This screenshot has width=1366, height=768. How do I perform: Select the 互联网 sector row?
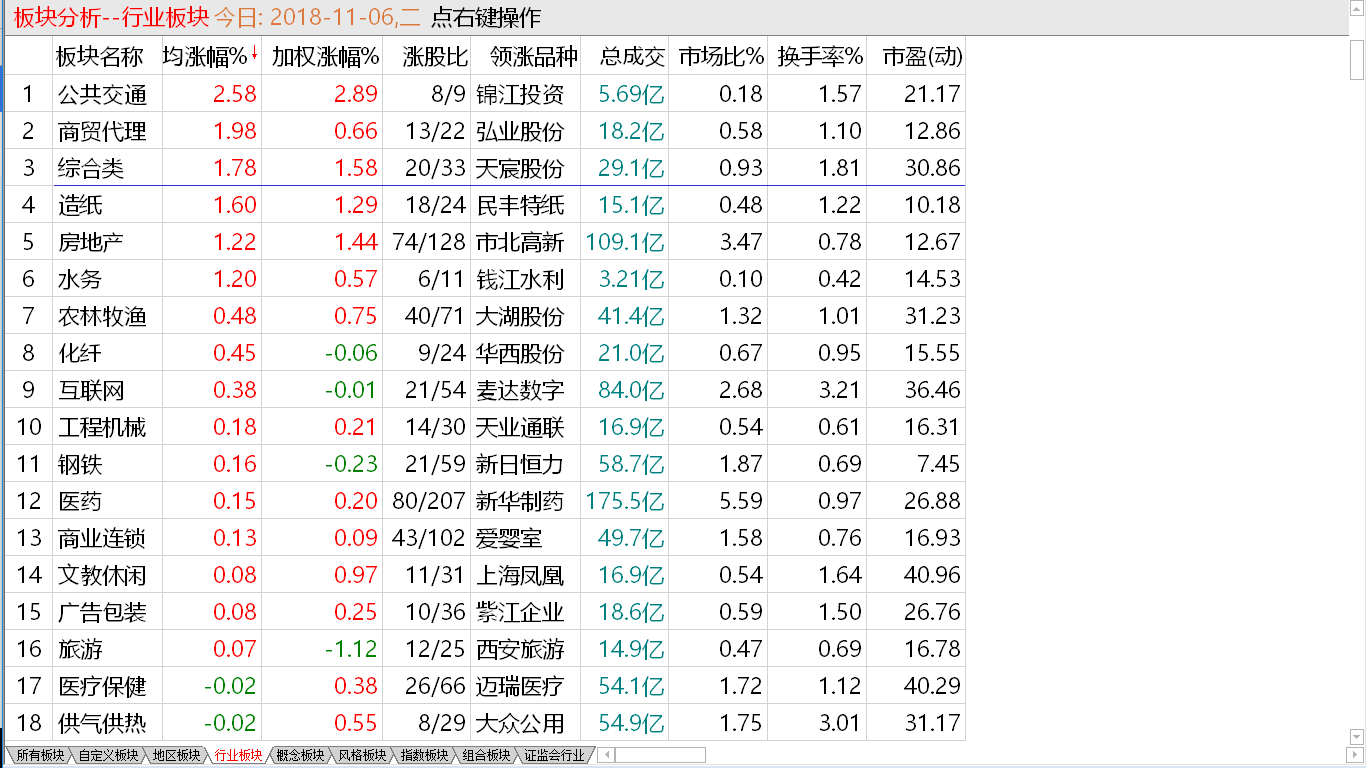[486, 390]
